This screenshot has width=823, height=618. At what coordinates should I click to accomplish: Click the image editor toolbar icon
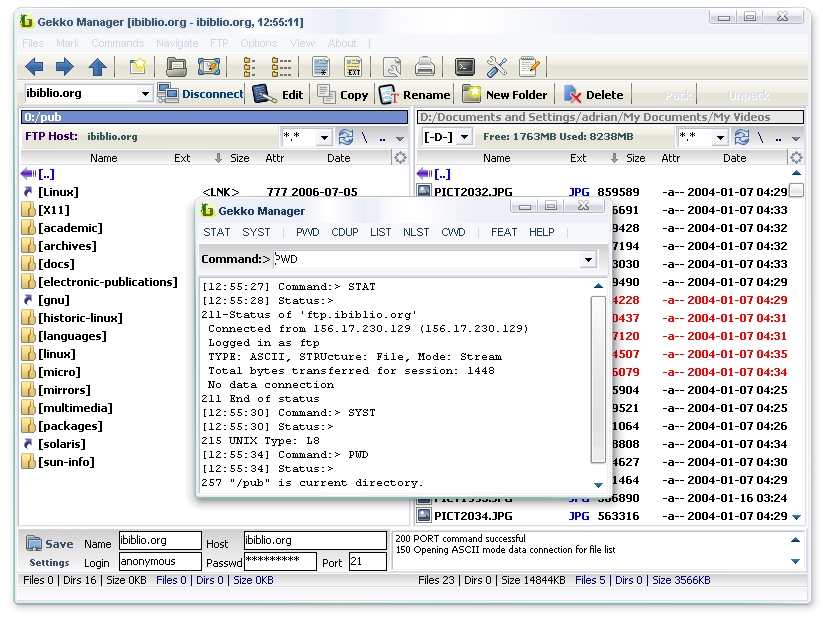[208, 67]
